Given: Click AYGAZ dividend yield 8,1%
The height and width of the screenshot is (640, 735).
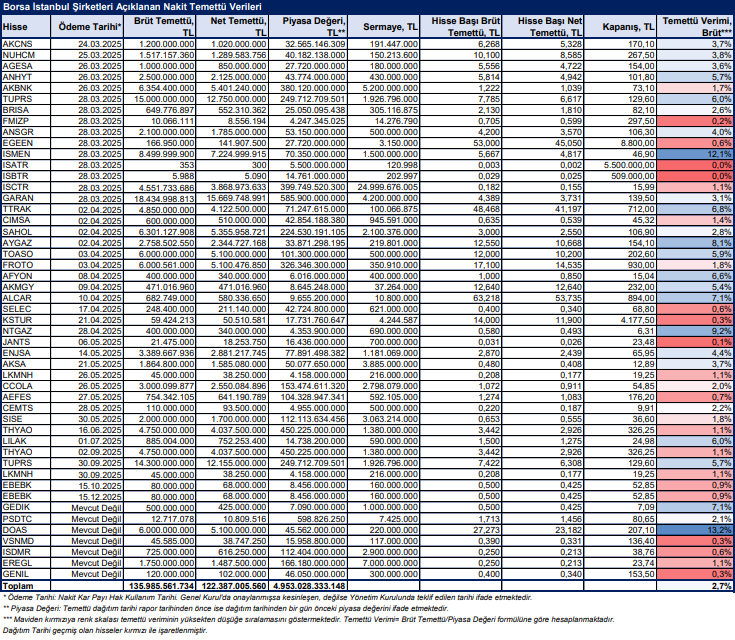Looking at the screenshot, I should point(695,243).
